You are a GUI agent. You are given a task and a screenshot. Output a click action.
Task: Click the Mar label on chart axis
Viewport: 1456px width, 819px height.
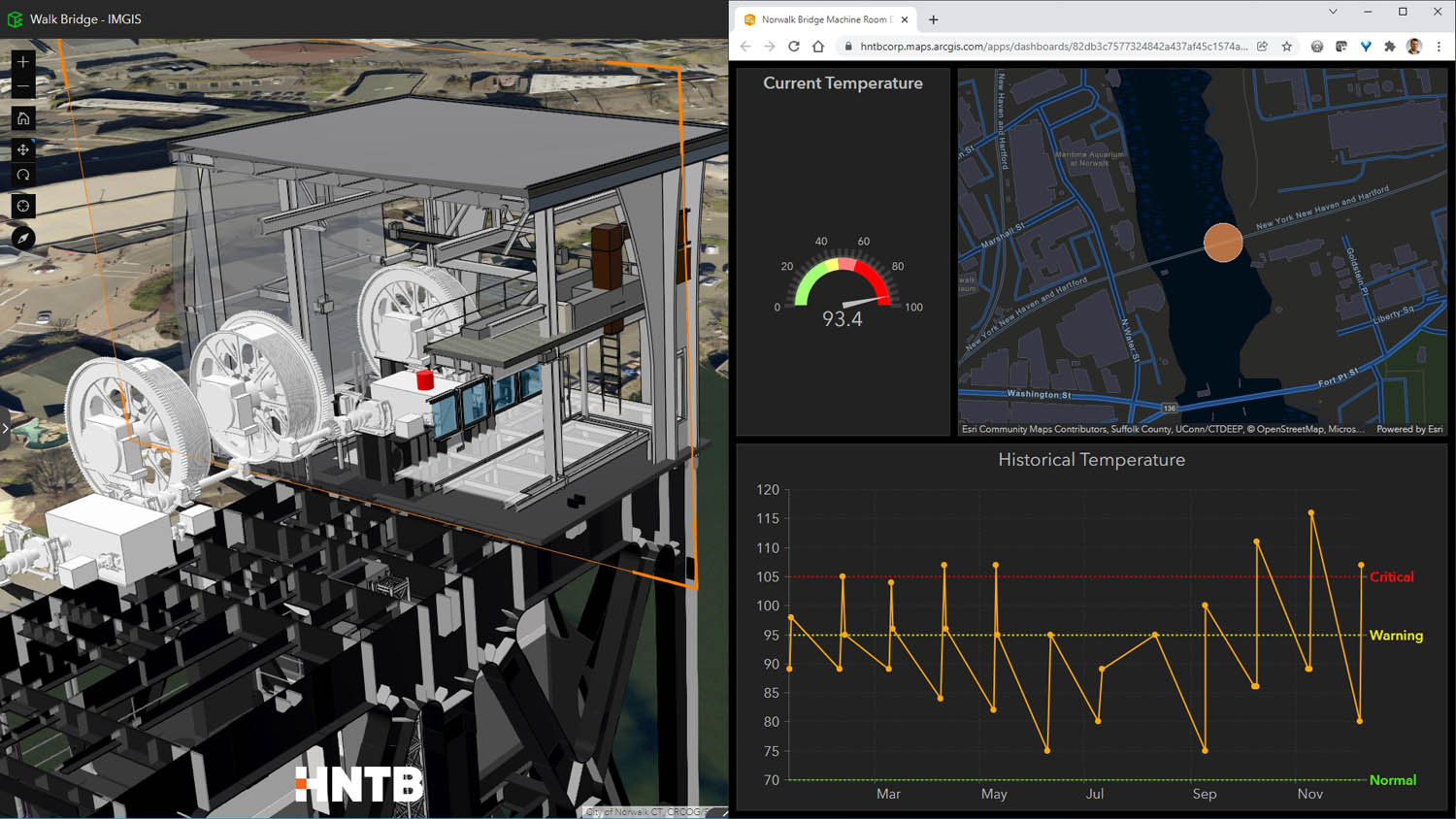888,794
